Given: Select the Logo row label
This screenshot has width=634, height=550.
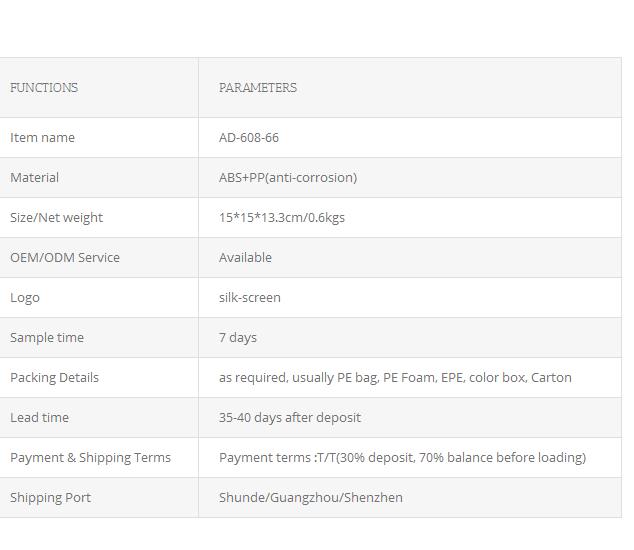Looking at the screenshot, I should [25, 298].
